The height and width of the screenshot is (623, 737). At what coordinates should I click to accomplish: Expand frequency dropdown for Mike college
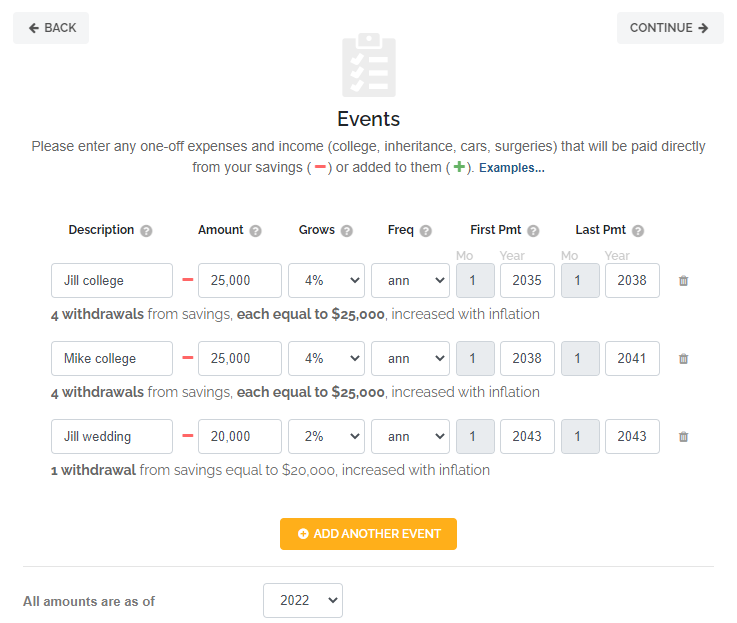pyautogui.click(x=410, y=358)
